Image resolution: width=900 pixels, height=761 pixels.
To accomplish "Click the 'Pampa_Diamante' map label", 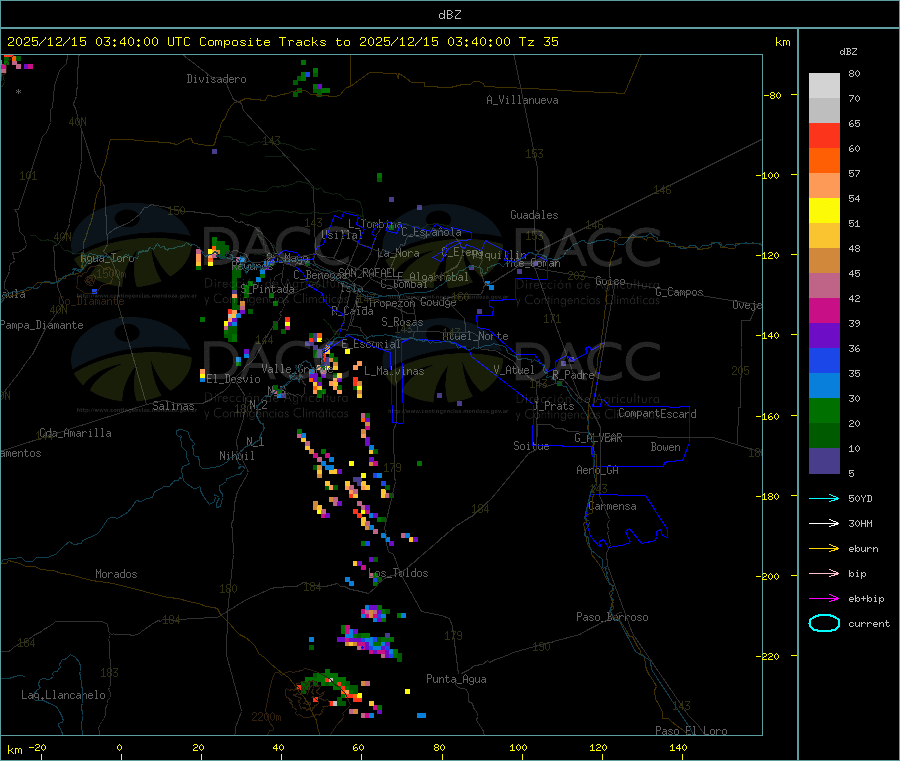I will coord(42,325).
